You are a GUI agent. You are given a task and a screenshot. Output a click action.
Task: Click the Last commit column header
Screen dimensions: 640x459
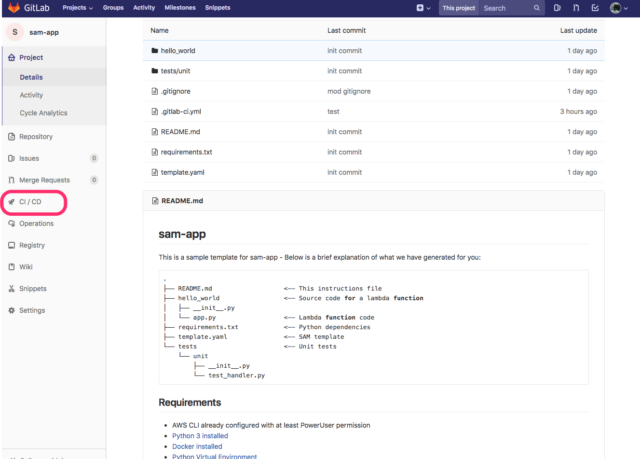click(x=347, y=31)
